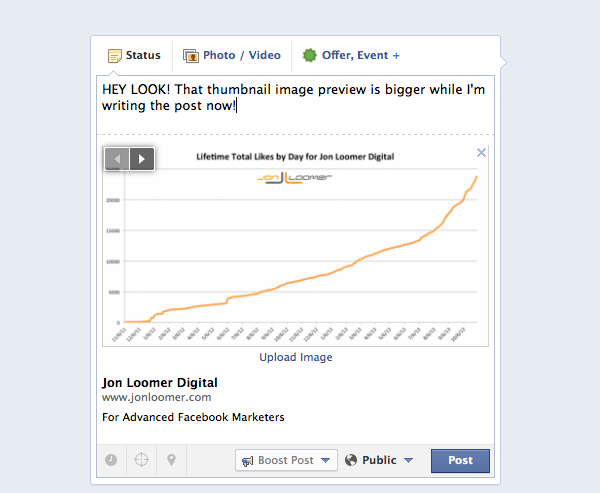Click the blue Post button
Viewport: 600px width, 493px height.
point(460,460)
